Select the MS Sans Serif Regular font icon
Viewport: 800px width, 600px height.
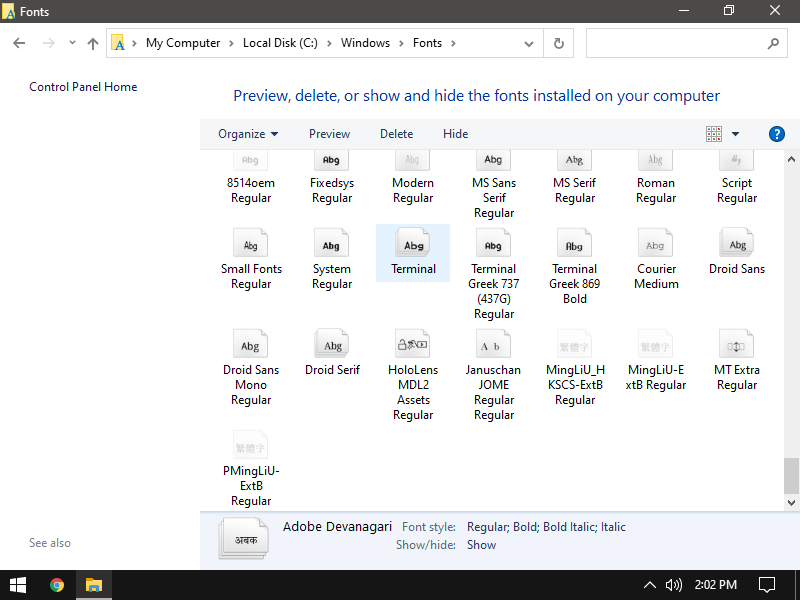493,161
